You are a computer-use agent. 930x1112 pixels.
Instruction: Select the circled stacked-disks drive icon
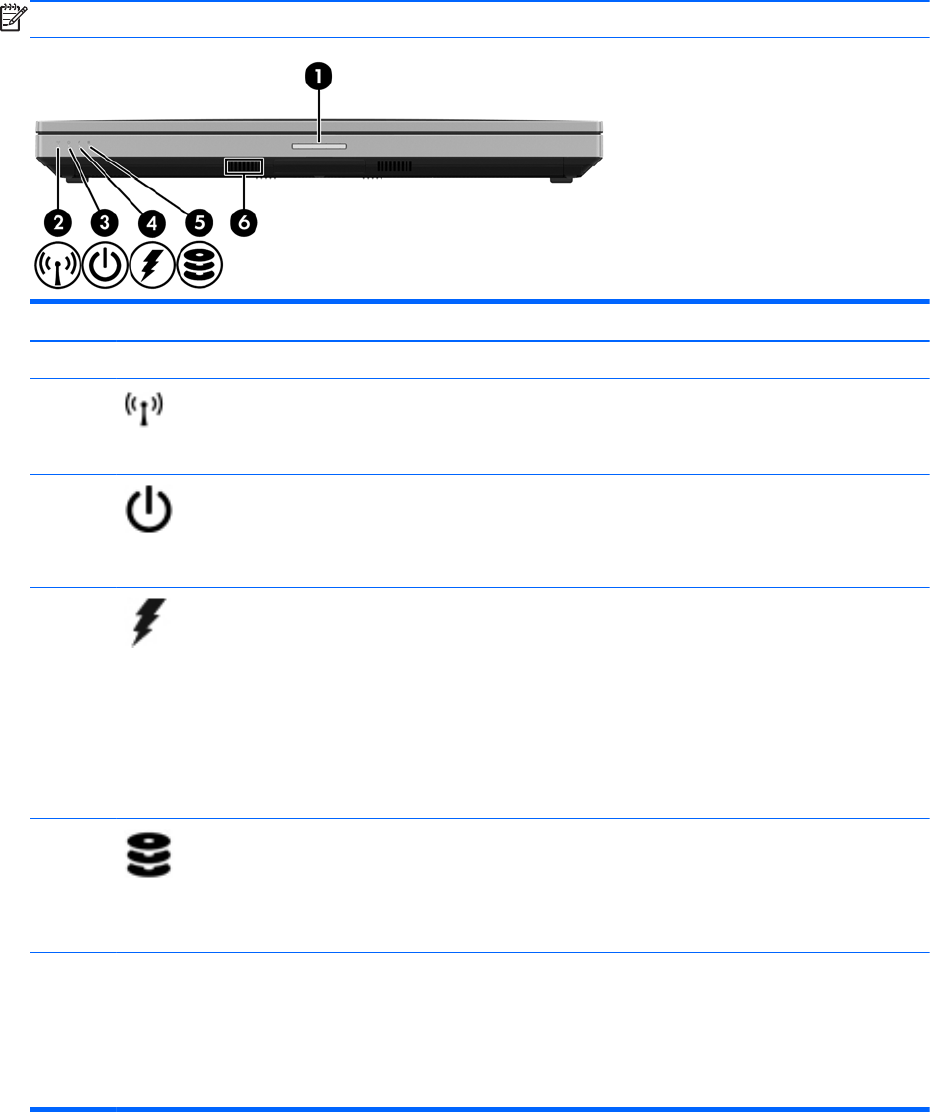point(199,265)
